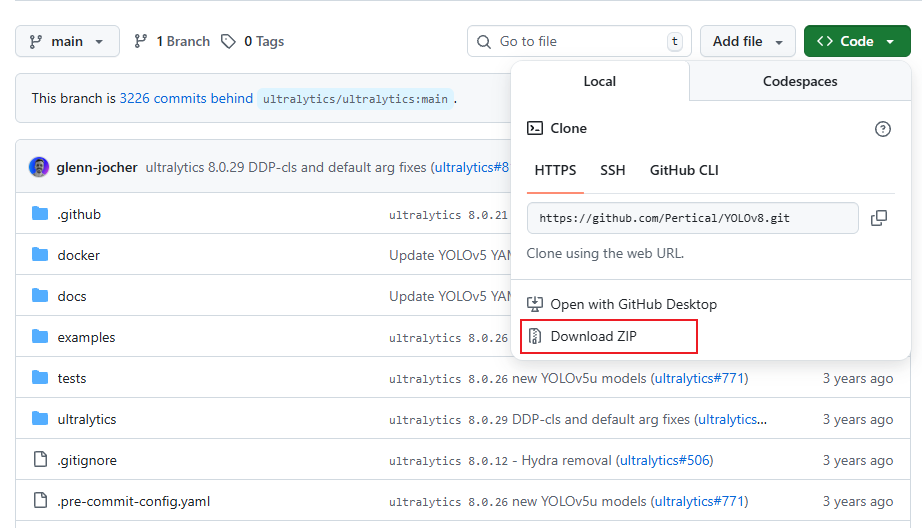Click the folder icon beside ultralytics
The image size is (922, 528).
40,419
